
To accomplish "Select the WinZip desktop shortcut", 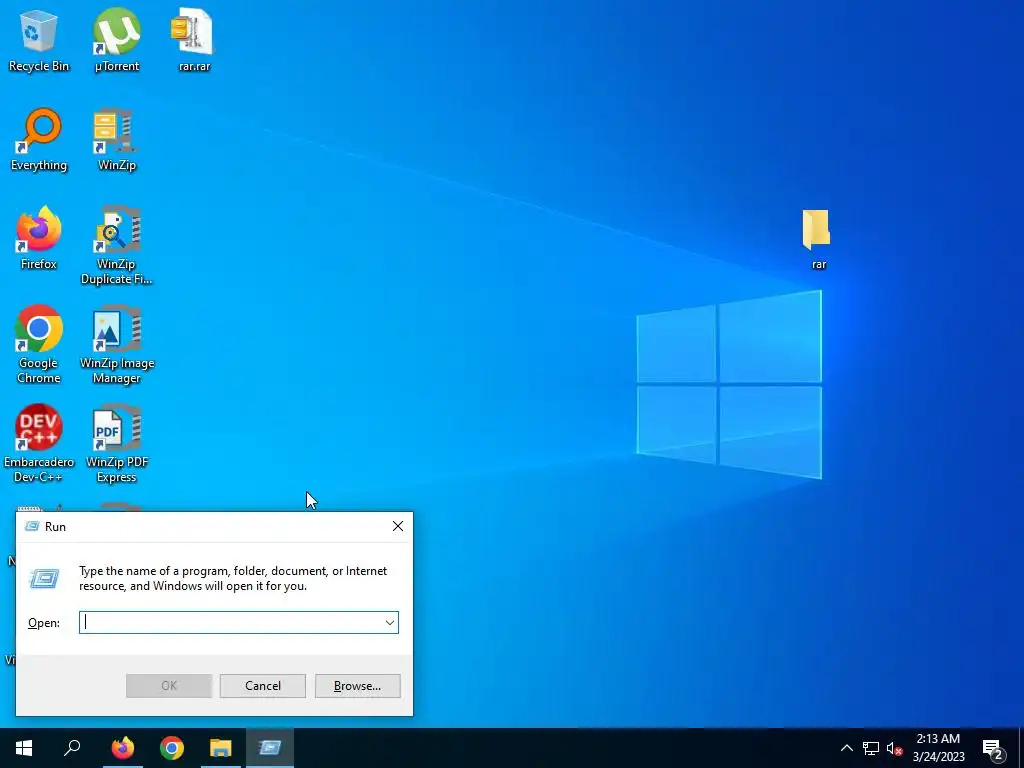I will pos(116,140).
